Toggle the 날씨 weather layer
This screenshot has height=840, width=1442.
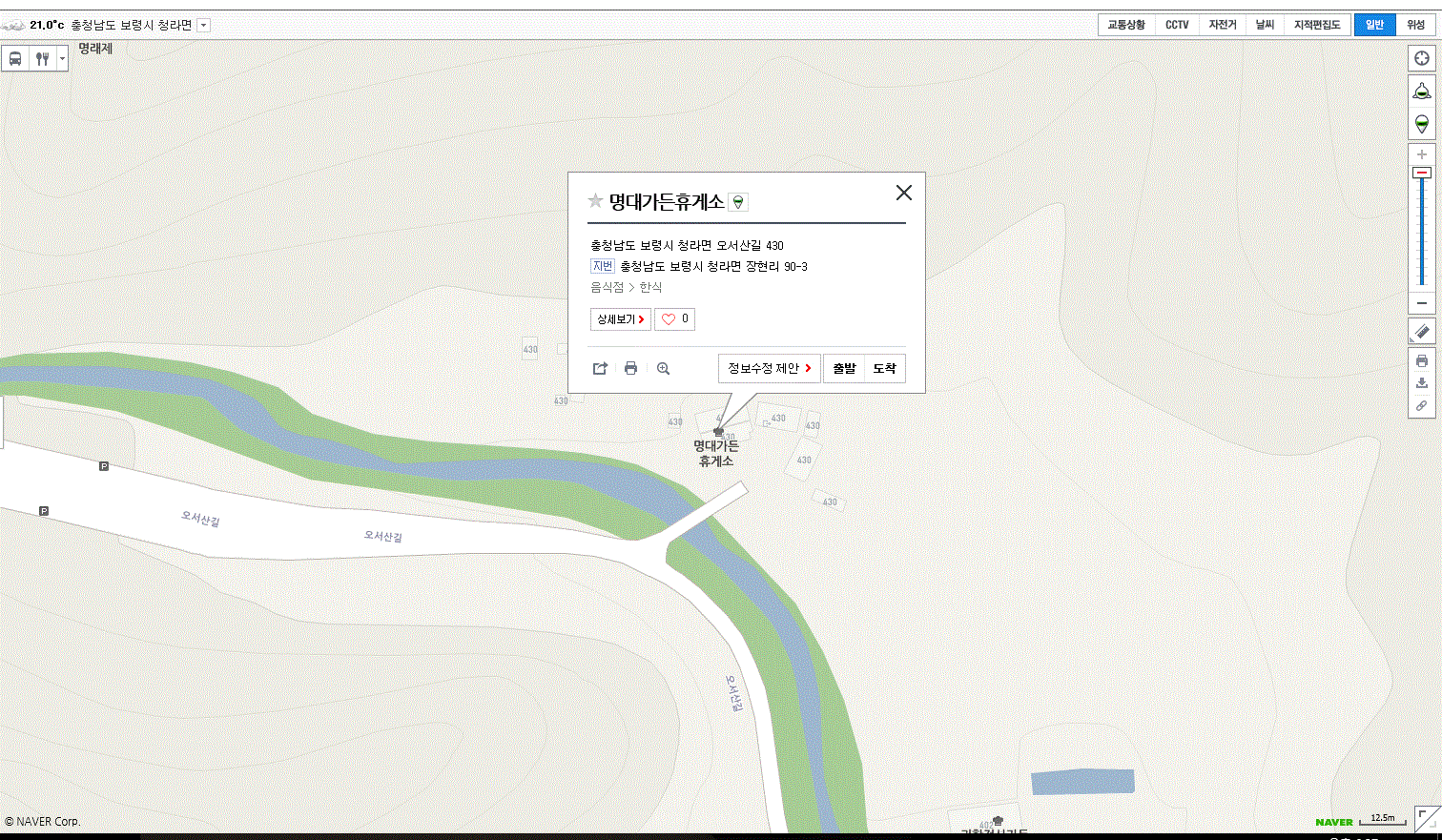click(x=1265, y=25)
